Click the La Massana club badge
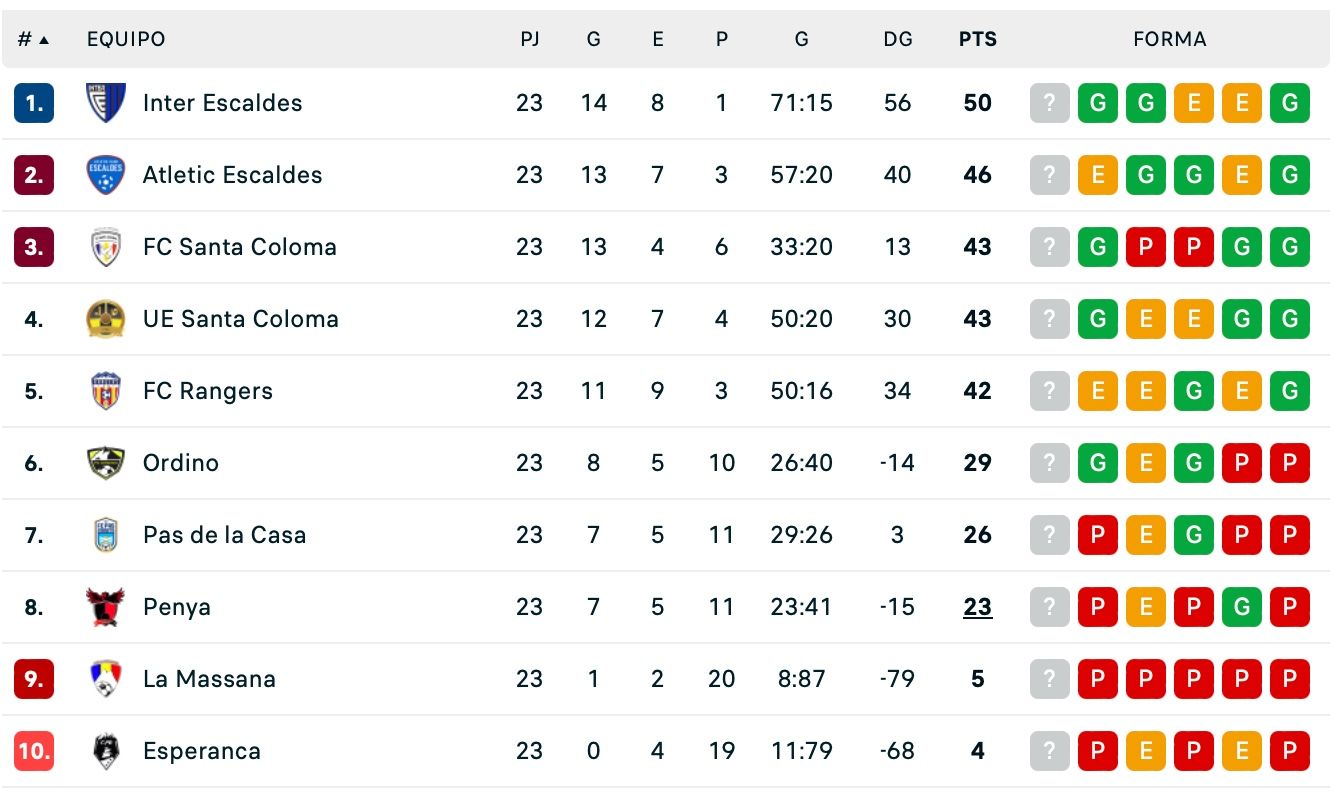Image resolution: width=1336 pixels, height=796 pixels. 105,678
